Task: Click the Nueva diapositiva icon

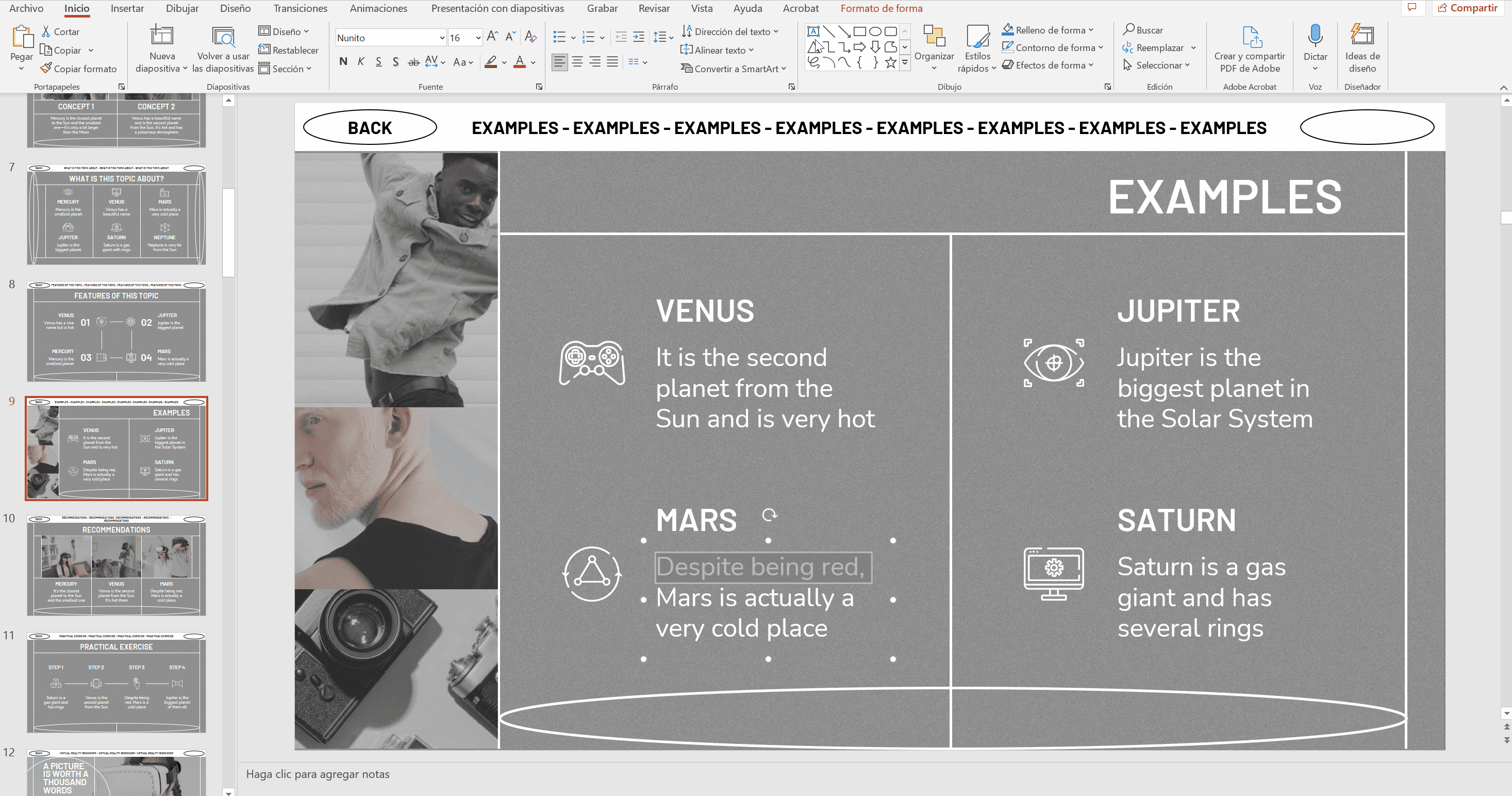Action: 161,35
